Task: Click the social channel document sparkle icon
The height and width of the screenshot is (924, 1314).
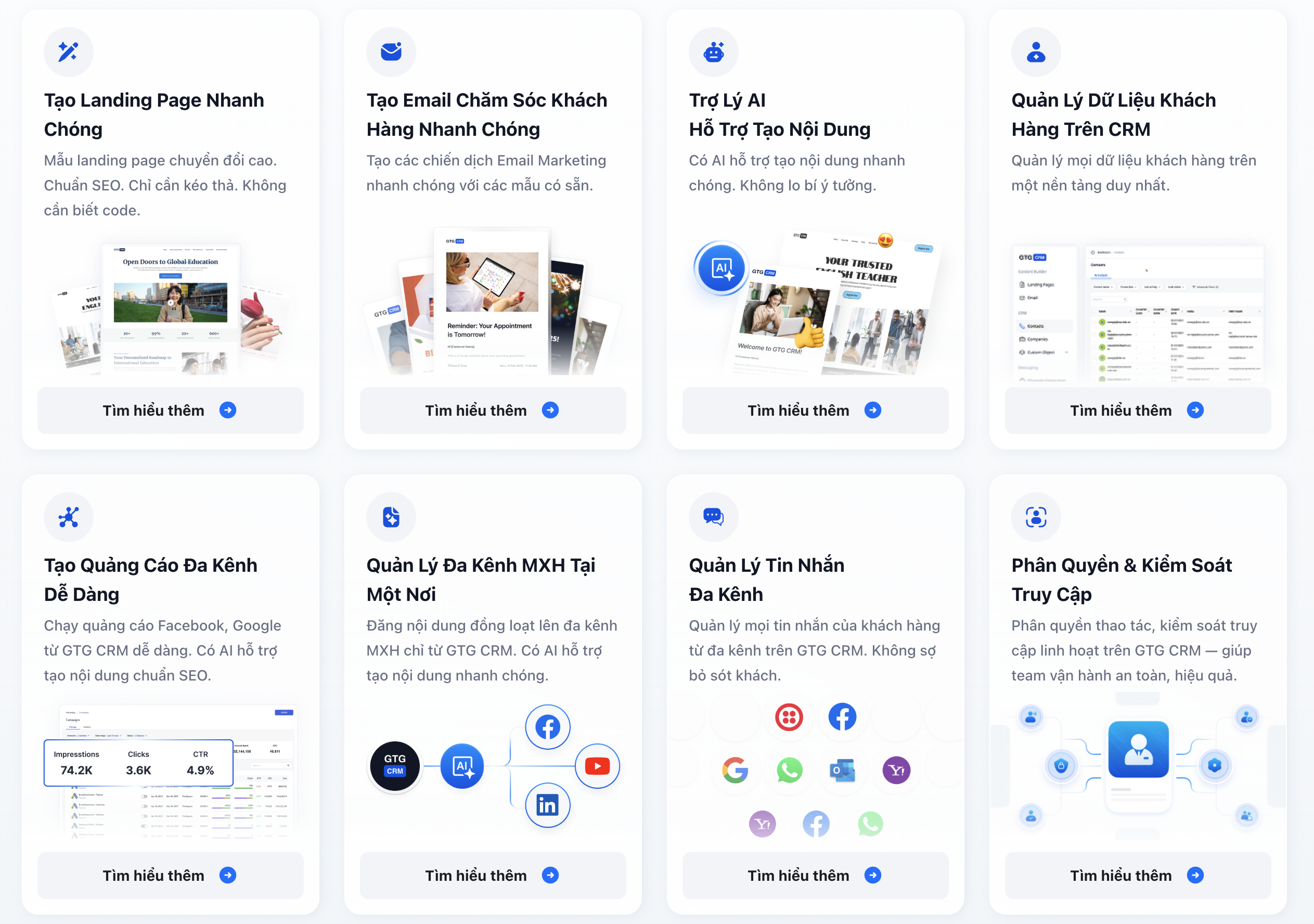Action: click(x=391, y=517)
